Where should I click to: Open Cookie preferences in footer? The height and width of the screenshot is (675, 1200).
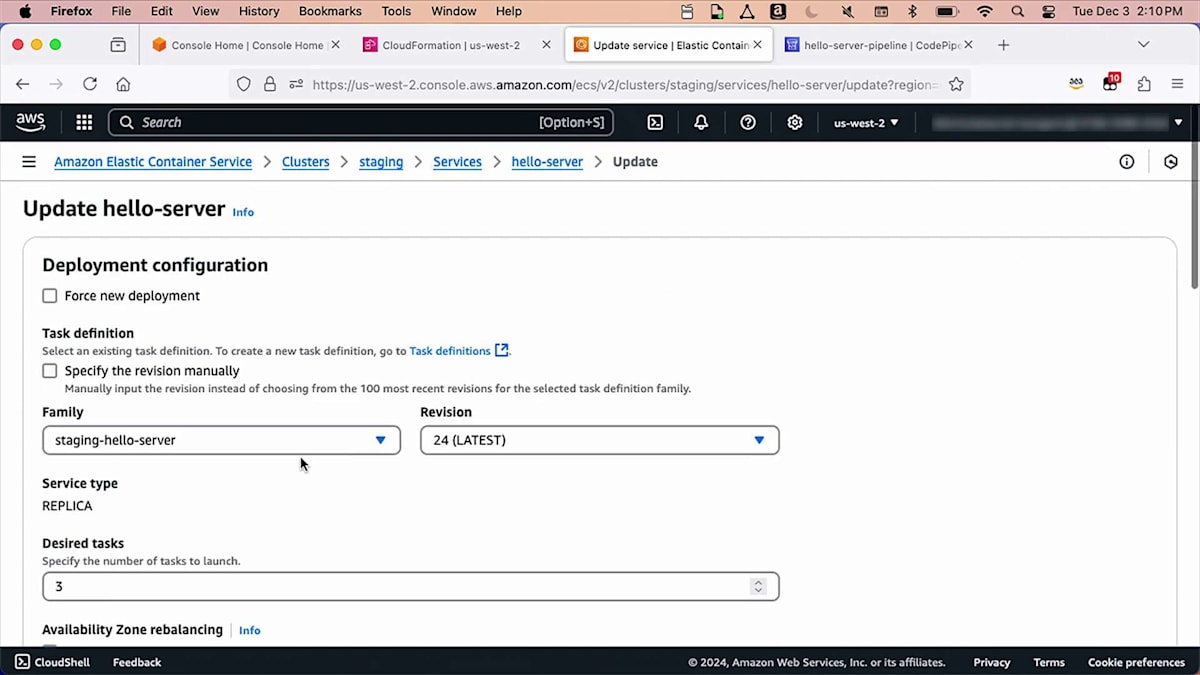pos(1136,662)
